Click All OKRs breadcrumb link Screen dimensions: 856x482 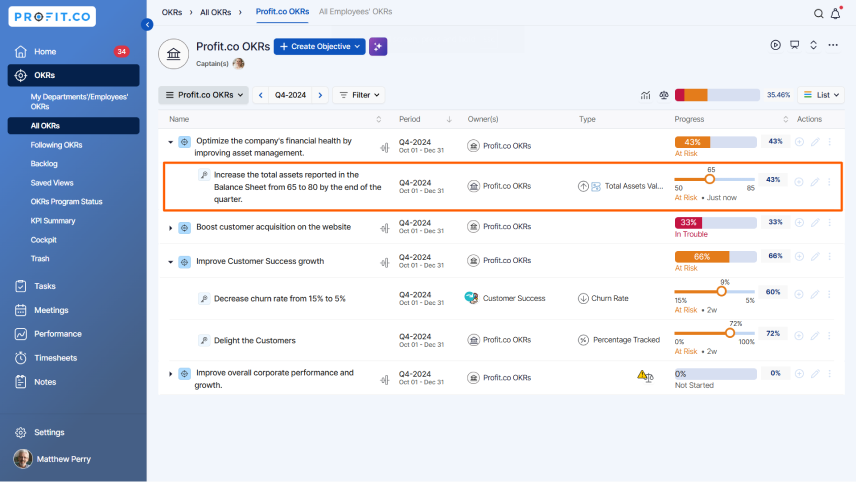(215, 12)
